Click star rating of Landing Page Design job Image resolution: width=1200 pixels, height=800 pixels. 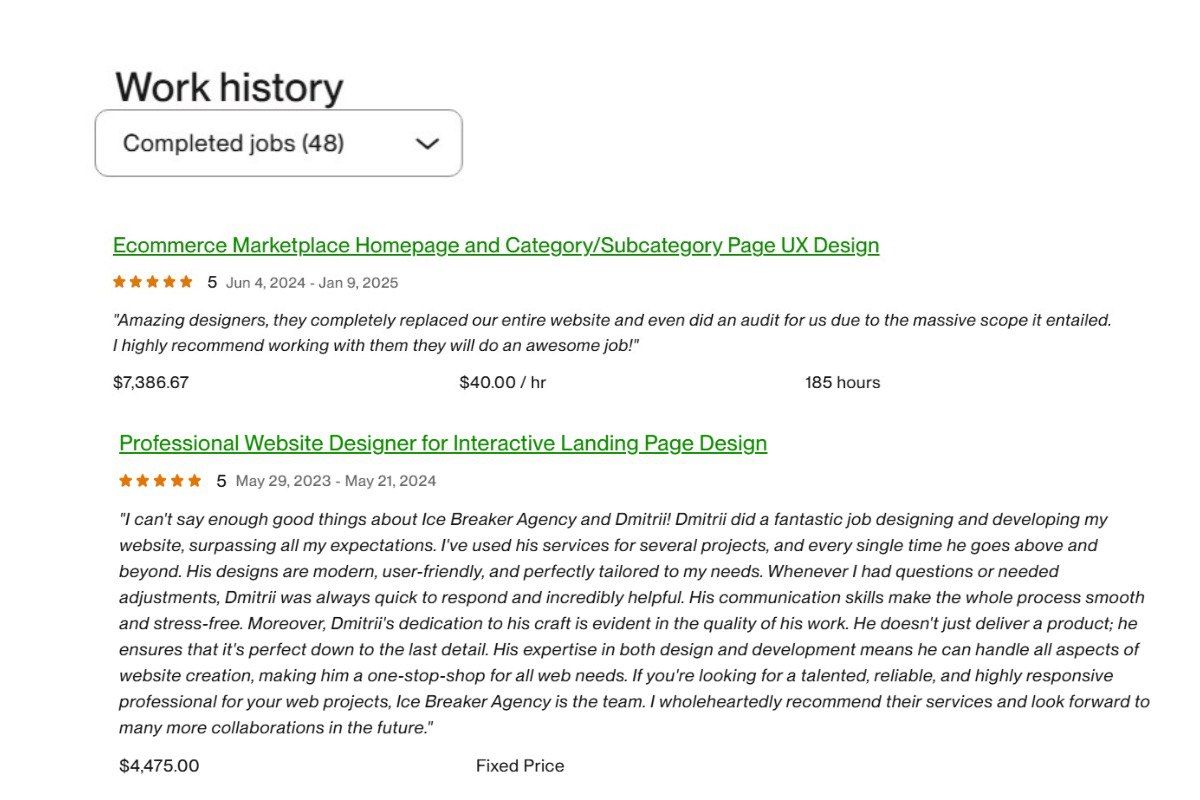point(160,481)
